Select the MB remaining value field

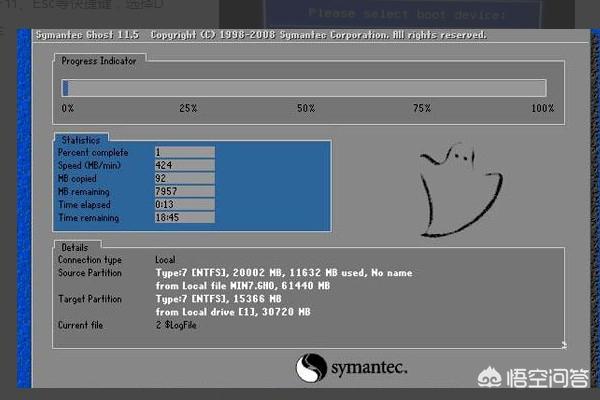click(x=184, y=191)
